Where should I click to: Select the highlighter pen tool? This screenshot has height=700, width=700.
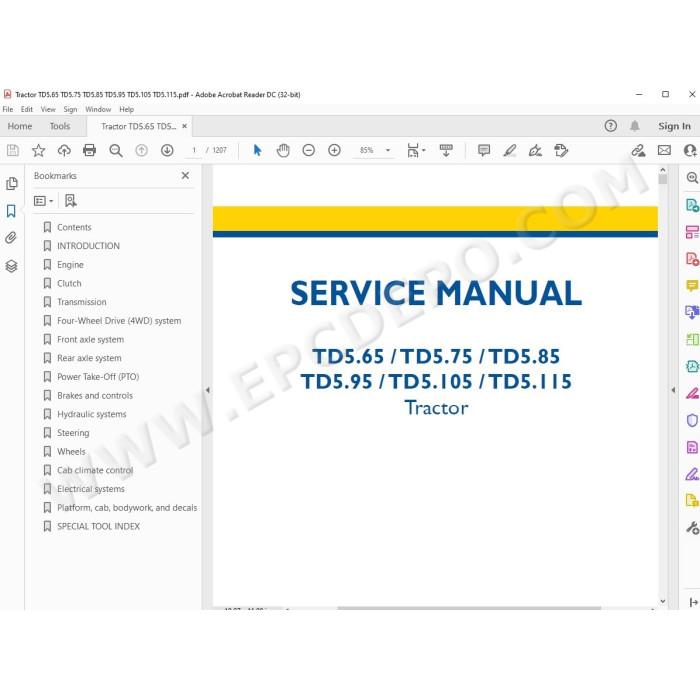(x=510, y=150)
